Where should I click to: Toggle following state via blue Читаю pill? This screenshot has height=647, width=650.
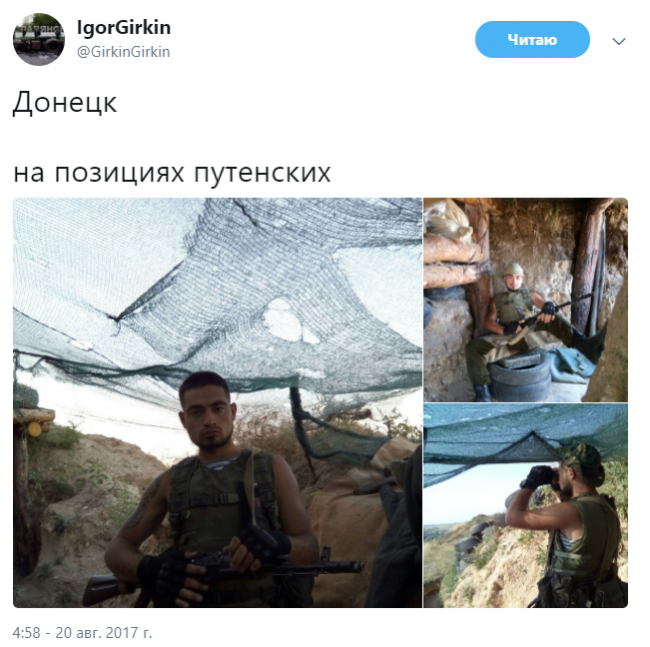pyautogui.click(x=532, y=40)
